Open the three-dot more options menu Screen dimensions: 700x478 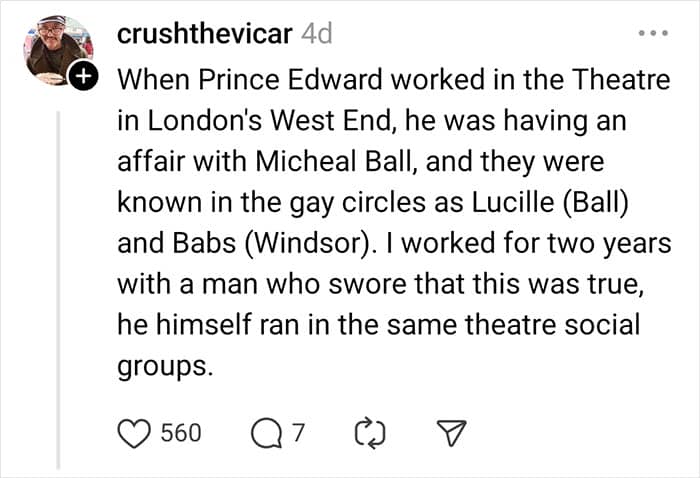pos(653,34)
